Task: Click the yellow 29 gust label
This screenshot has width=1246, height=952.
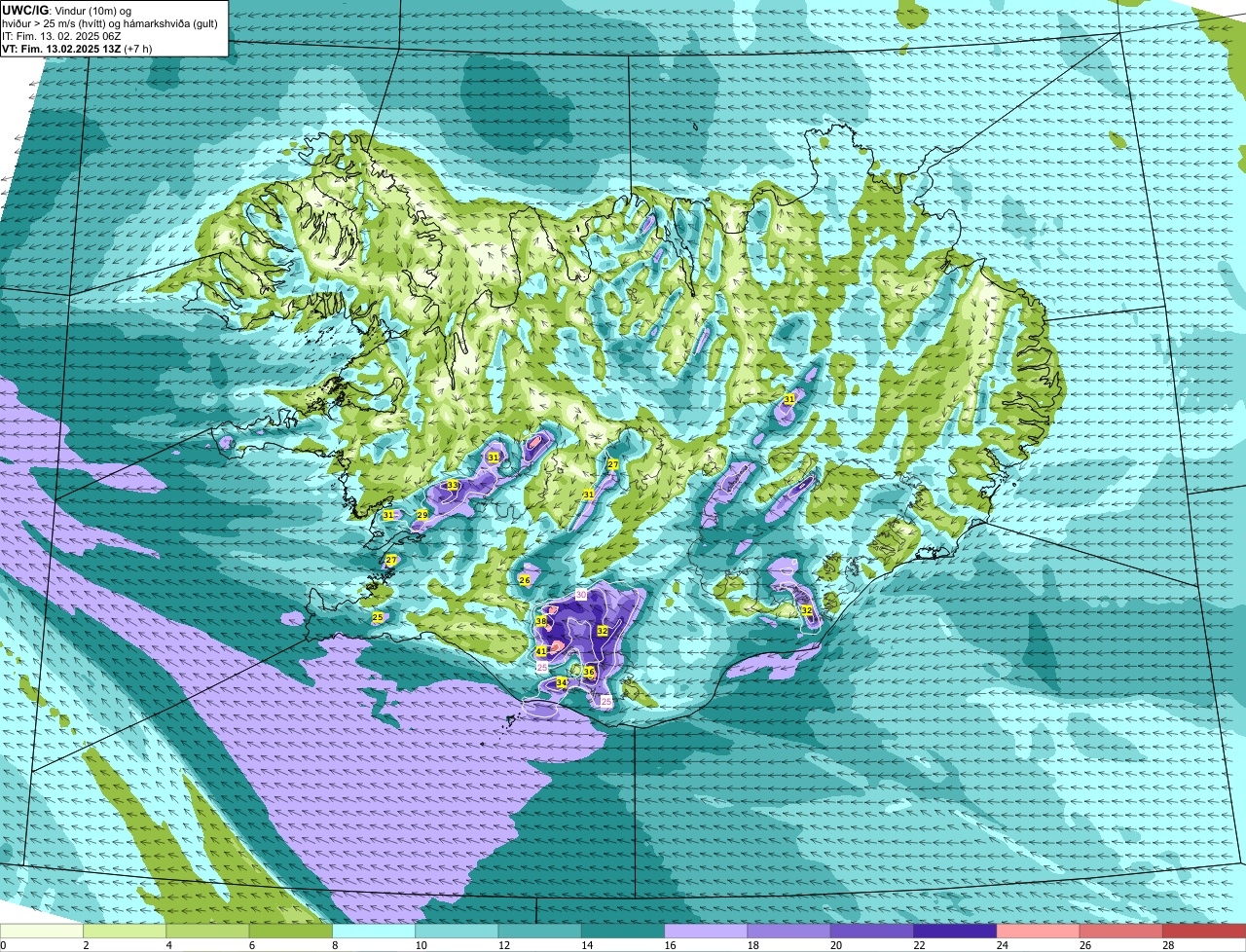Action: [x=422, y=515]
